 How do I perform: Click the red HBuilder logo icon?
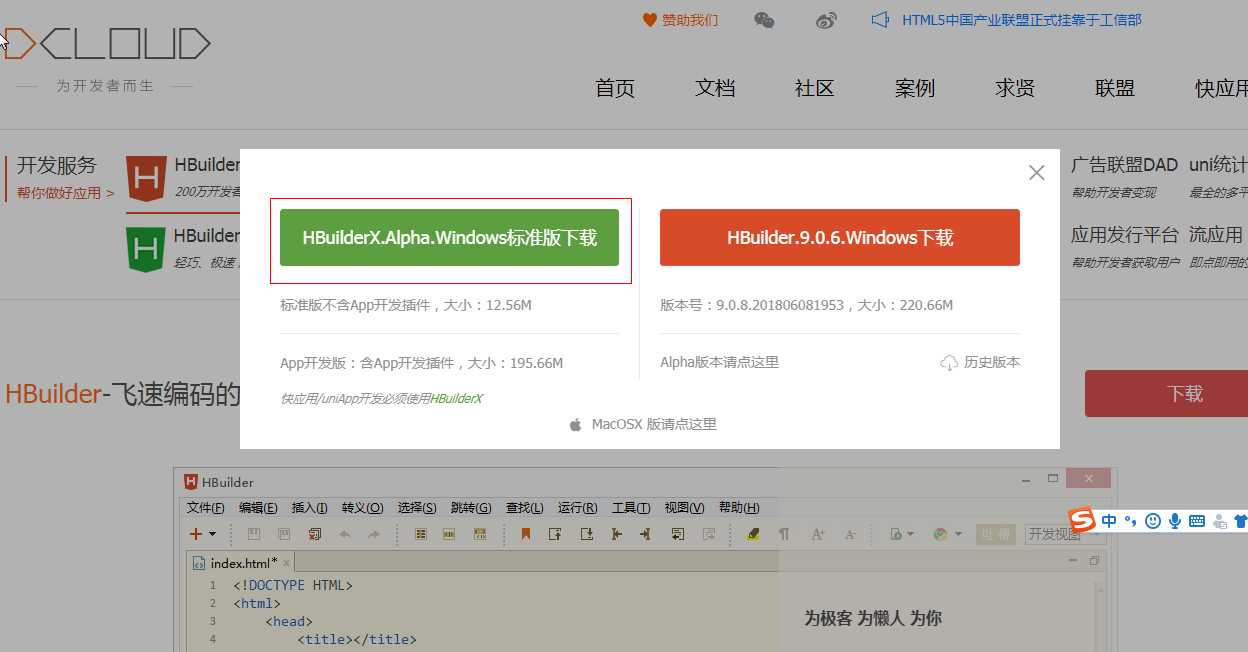click(146, 179)
